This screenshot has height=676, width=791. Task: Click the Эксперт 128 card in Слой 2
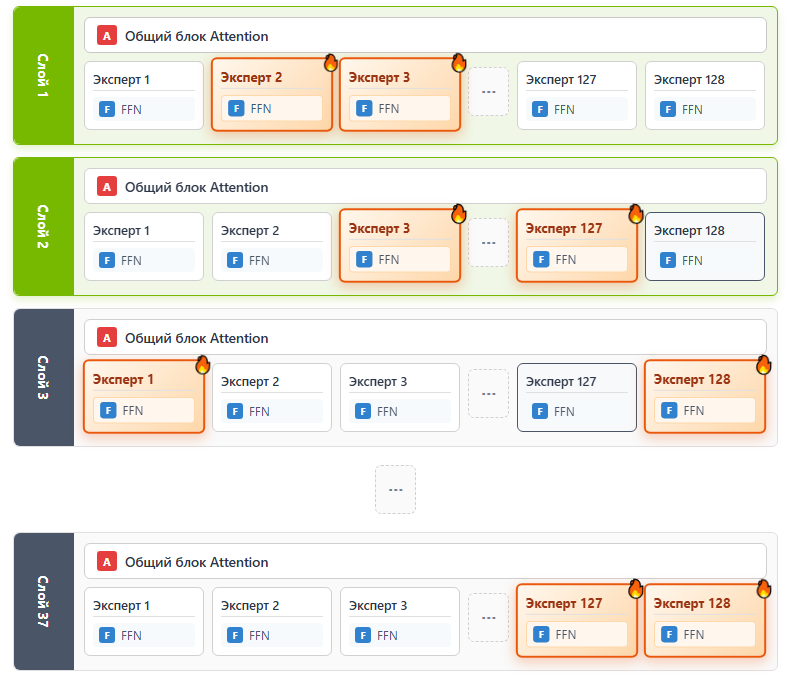tap(705, 246)
